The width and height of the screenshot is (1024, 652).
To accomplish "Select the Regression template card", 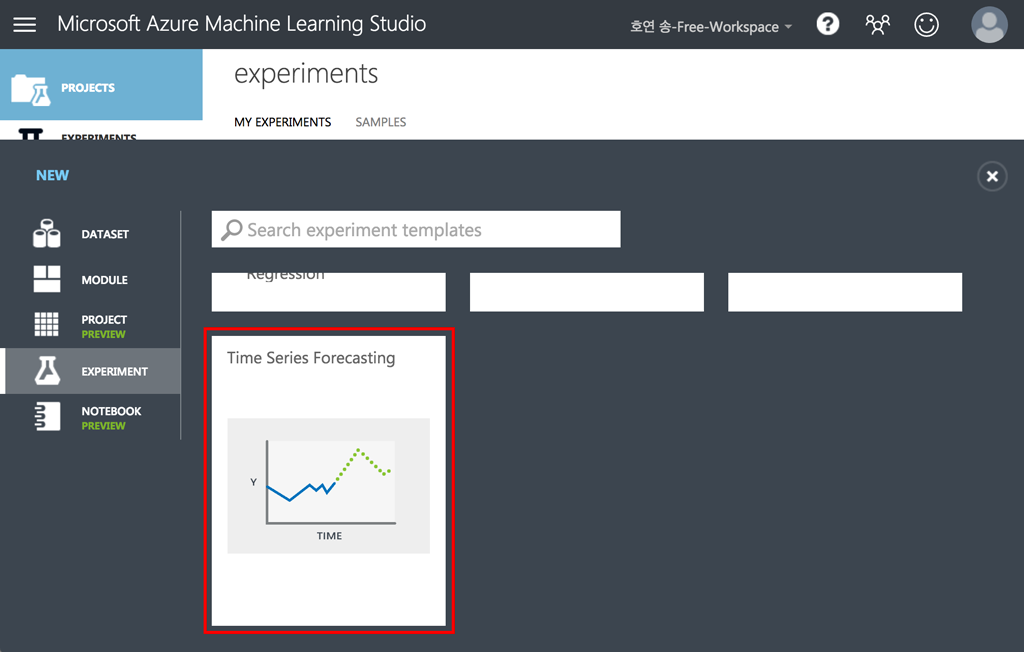I will tap(329, 290).
